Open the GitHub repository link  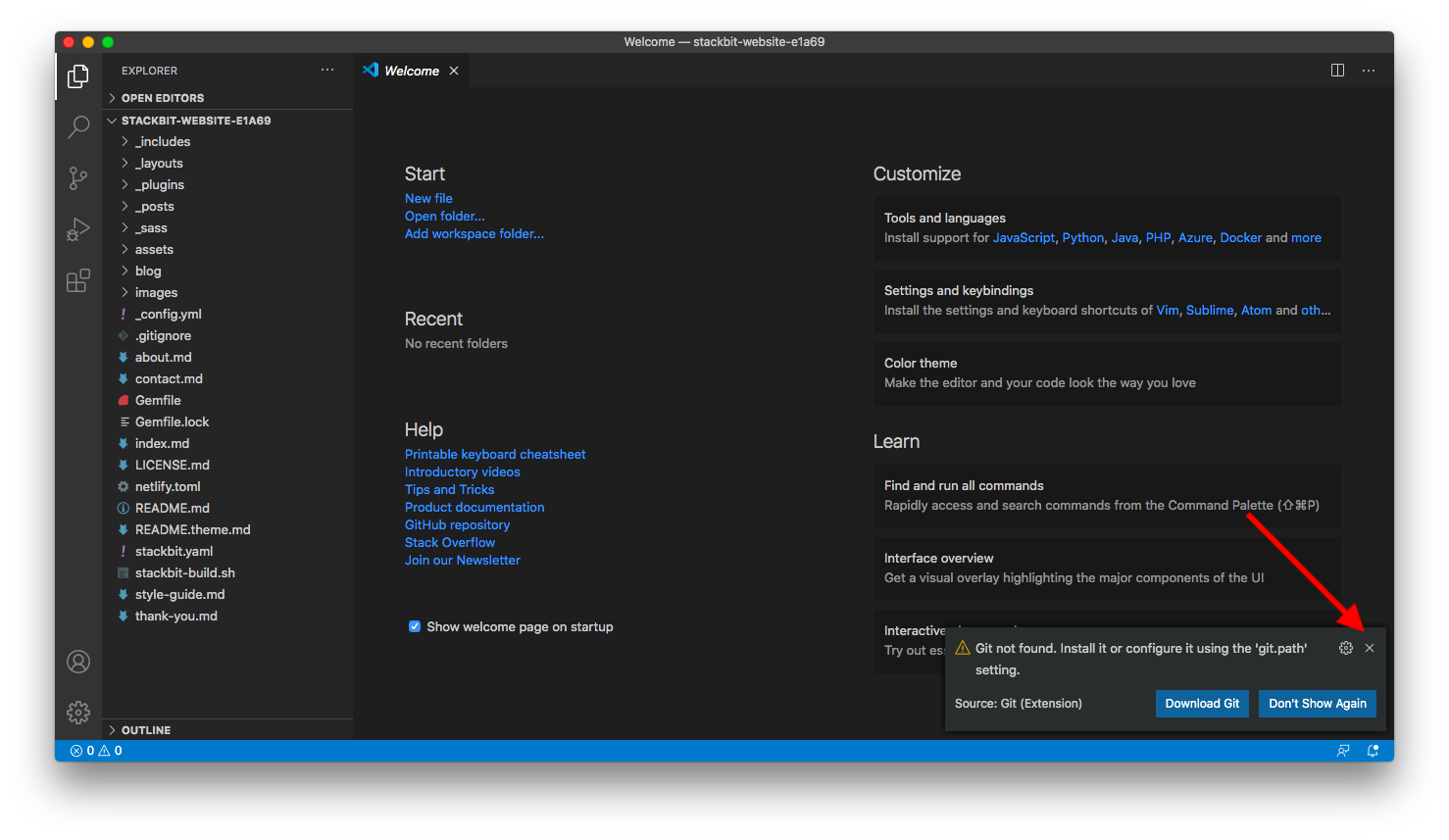tap(458, 524)
